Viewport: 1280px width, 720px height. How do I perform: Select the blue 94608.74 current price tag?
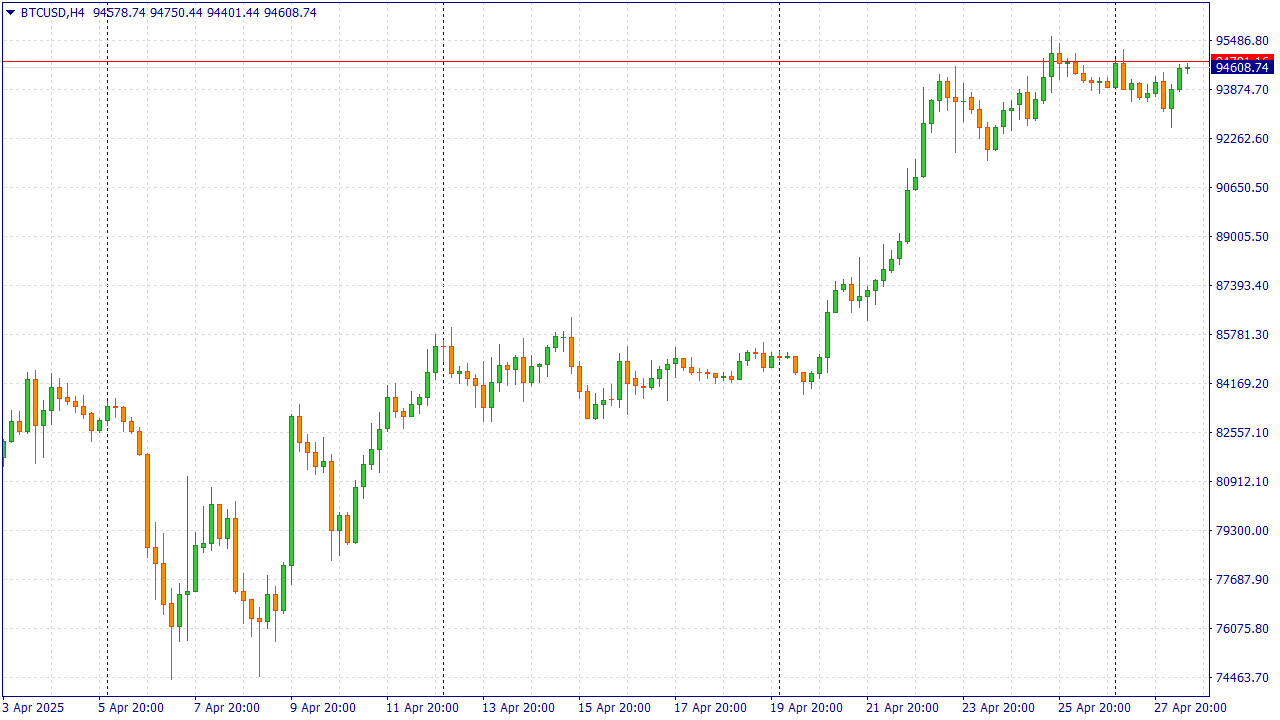(x=1241, y=68)
